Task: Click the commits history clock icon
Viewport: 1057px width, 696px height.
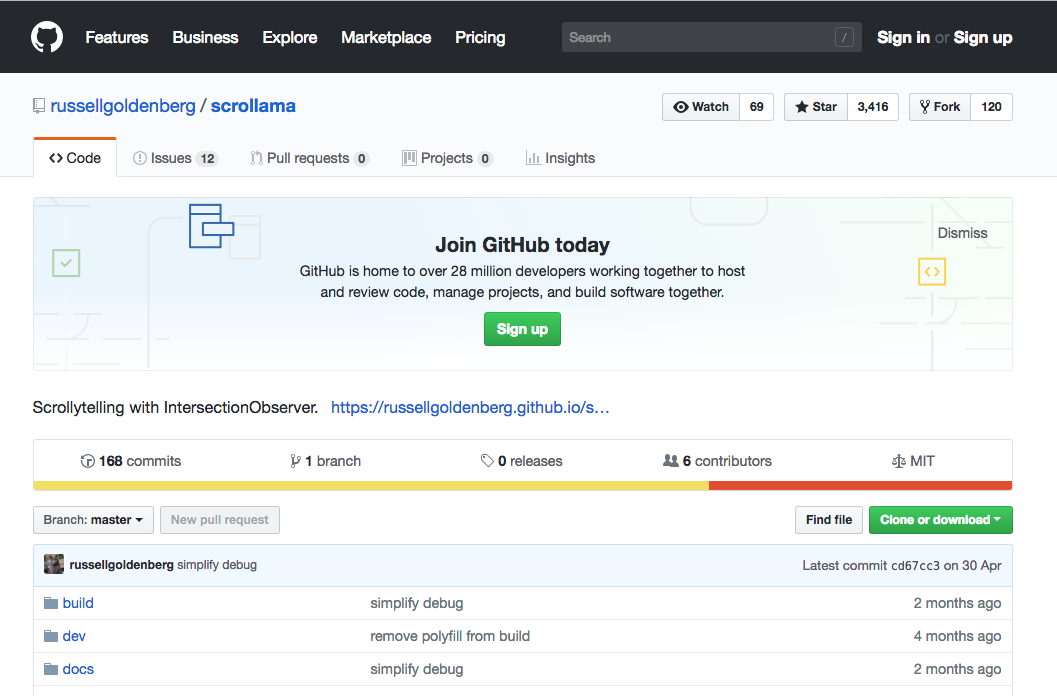Action: (88, 461)
